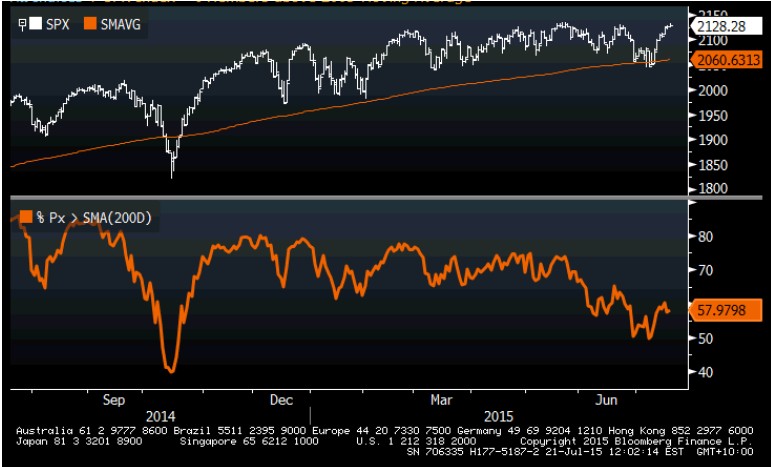Click the 80 level on lower axis
The height and width of the screenshot is (467, 771).
[706, 236]
